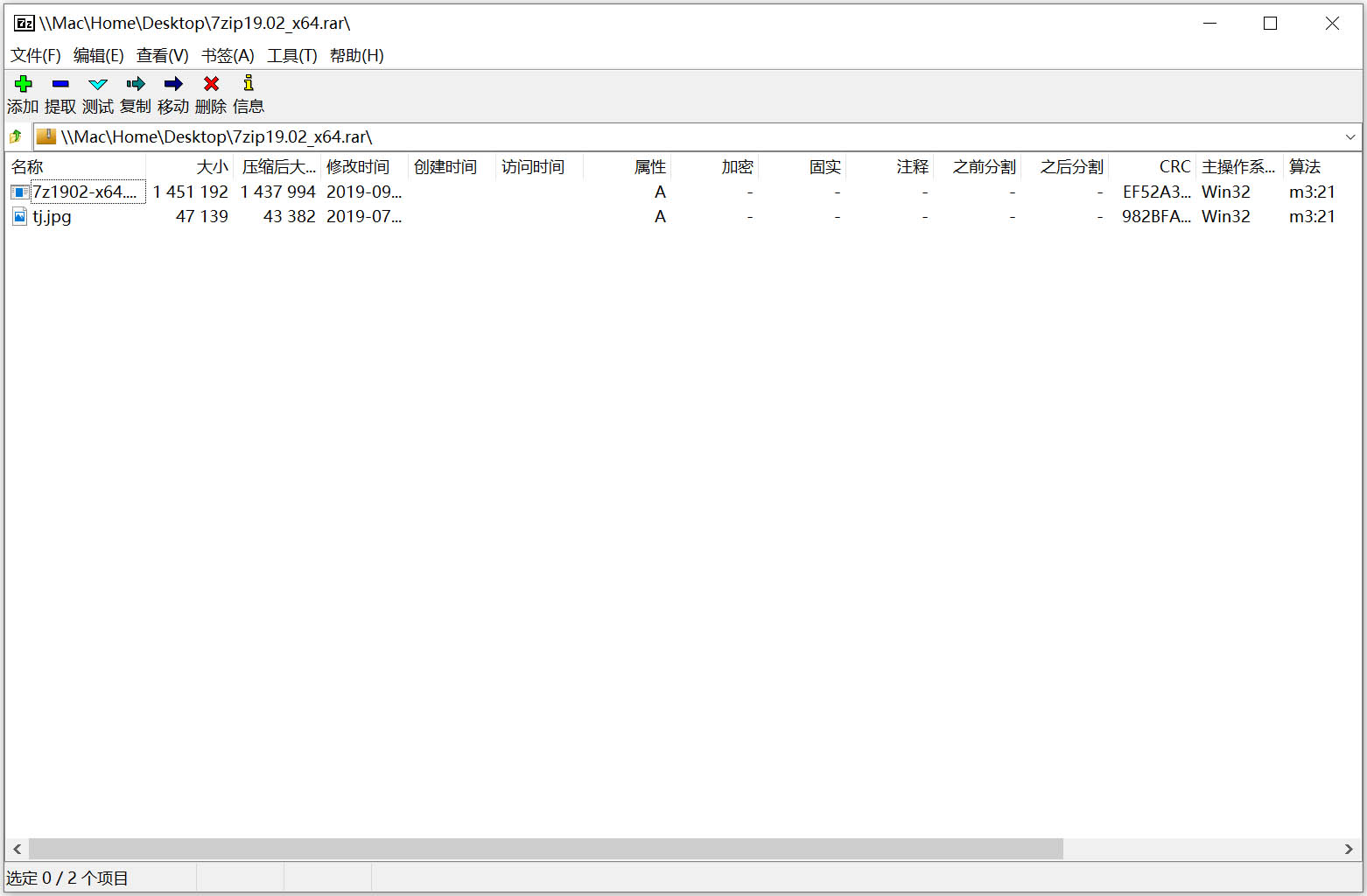1367x896 pixels.
Task: Sort by 之后分割 (Split After) column header
Action: point(1065,167)
